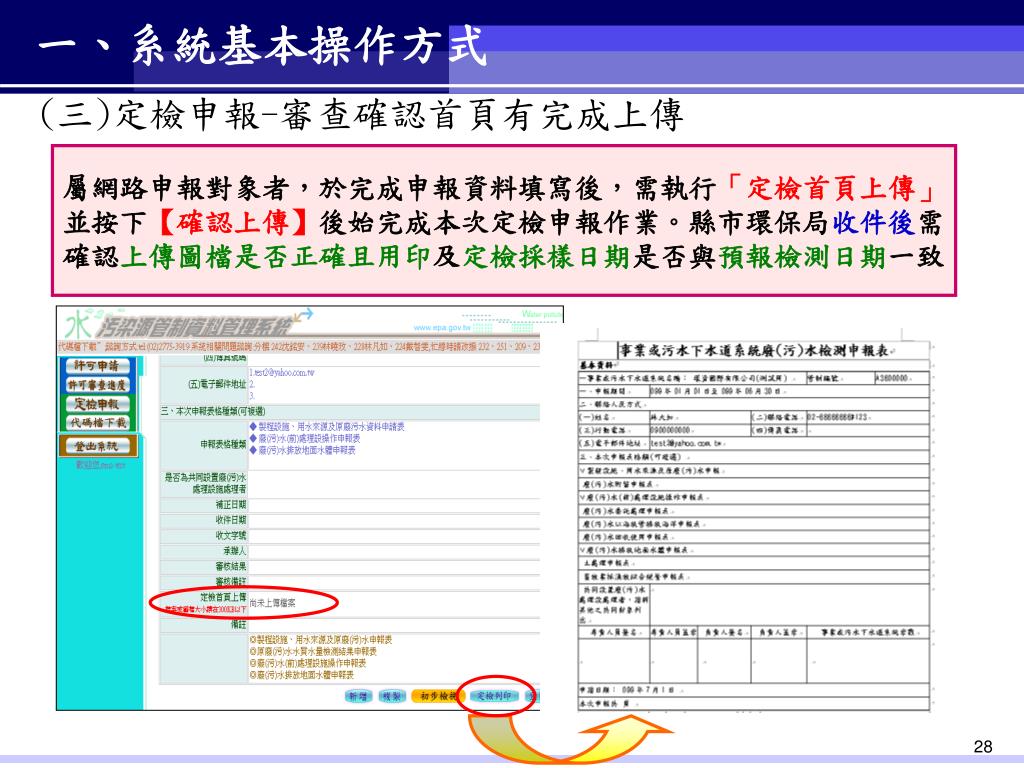This screenshot has width=1024, height=768.
Task: Click the 新增 button
Action: (359, 696)
